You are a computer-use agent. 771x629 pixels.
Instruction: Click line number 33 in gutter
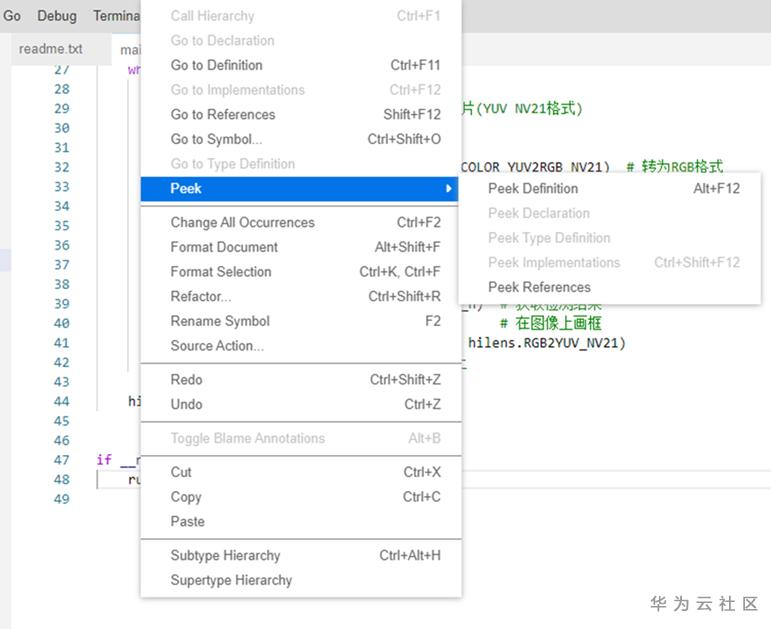click(62, 186)
